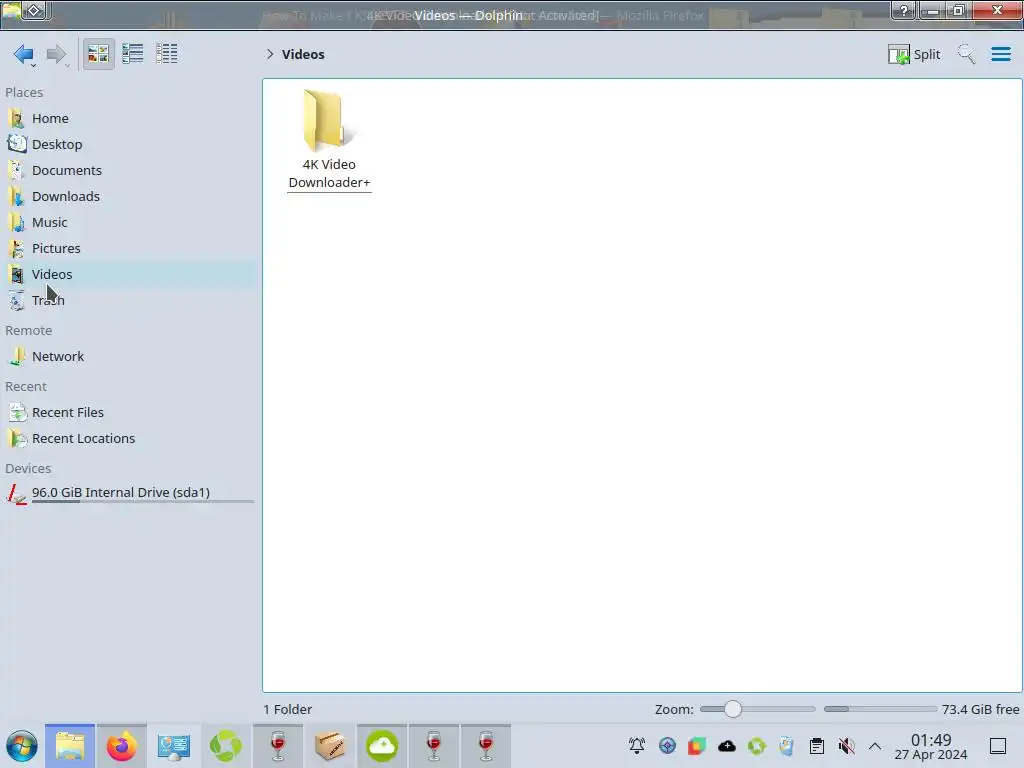The width and height of the screenshot is (1024, 768).
Task: Click the 1 Folder status text
Action: (288, 709)
